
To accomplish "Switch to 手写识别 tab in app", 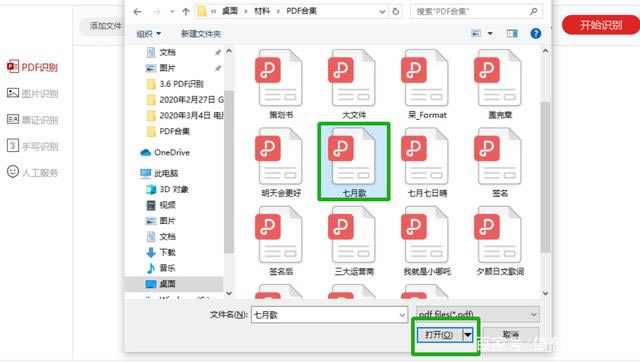I will pos(33,146).
